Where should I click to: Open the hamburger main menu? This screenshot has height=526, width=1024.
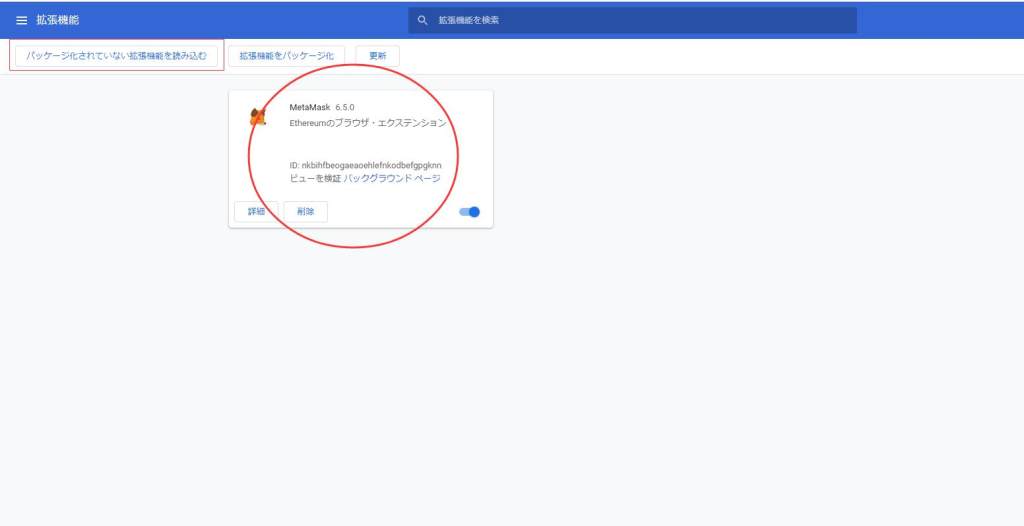point(21,20)
